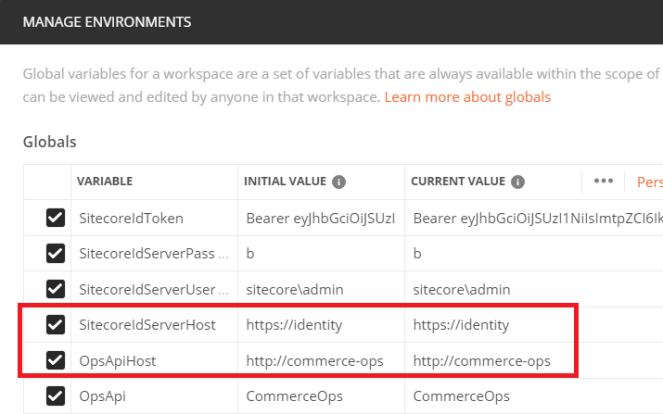
Task: Click the MANAGE ENVIRONMENTS dialog title
Action: 107,22
